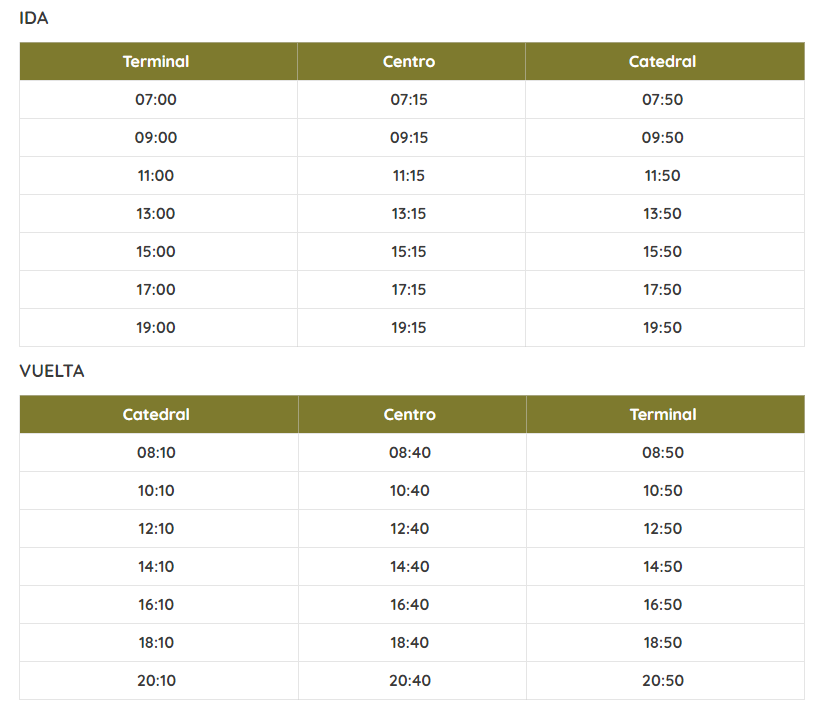Click the 15:15 Centro time cell

coord(409,251)
